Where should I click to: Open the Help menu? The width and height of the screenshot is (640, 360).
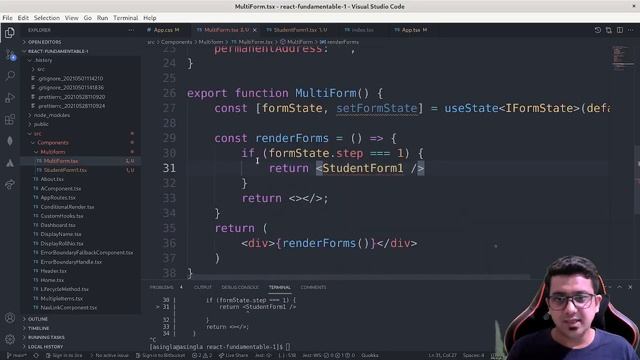(x=149, y=18)
